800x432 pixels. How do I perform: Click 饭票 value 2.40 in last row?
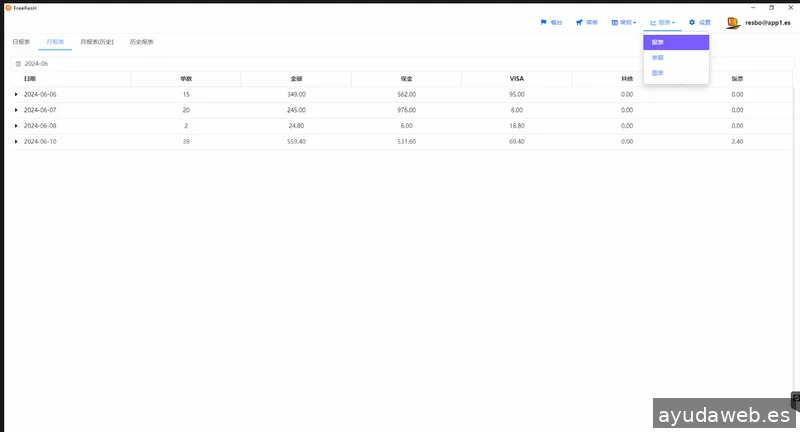[737, 141]
